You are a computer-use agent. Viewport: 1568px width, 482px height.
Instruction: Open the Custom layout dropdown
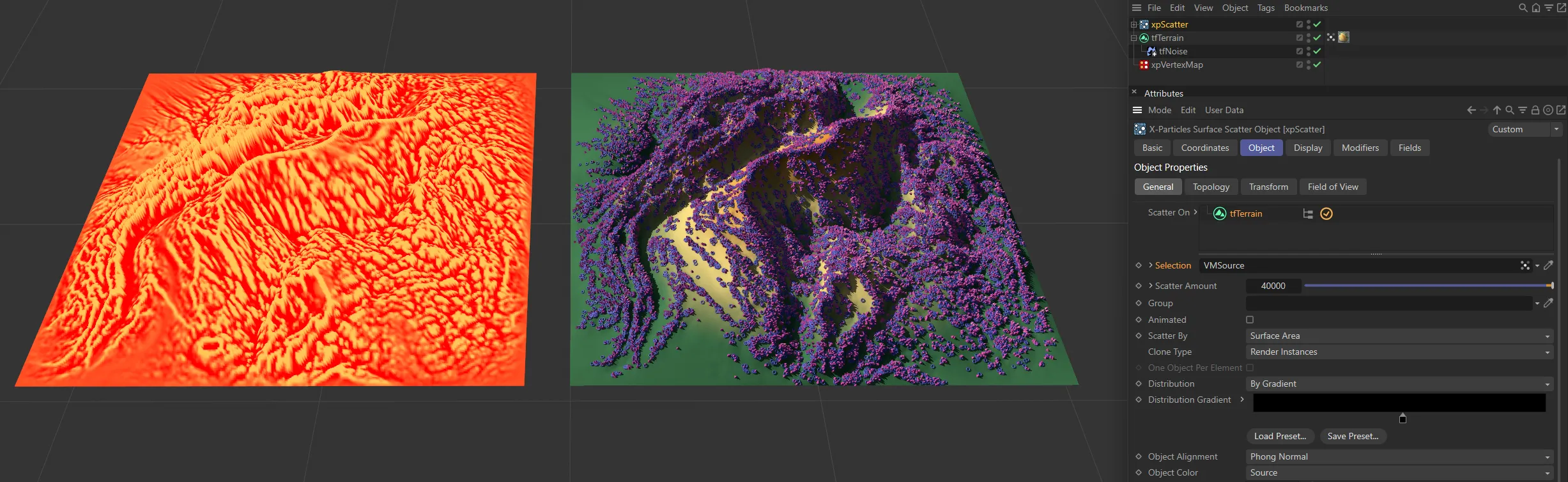1525,129
